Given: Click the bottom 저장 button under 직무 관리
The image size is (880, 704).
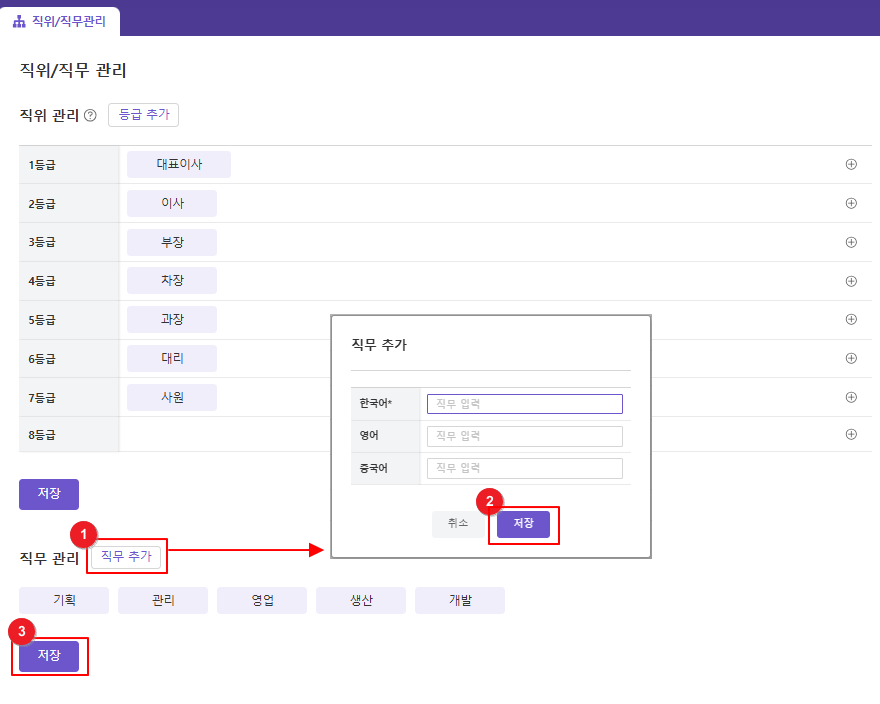Looking at the screenshot, I should [49, 656].
